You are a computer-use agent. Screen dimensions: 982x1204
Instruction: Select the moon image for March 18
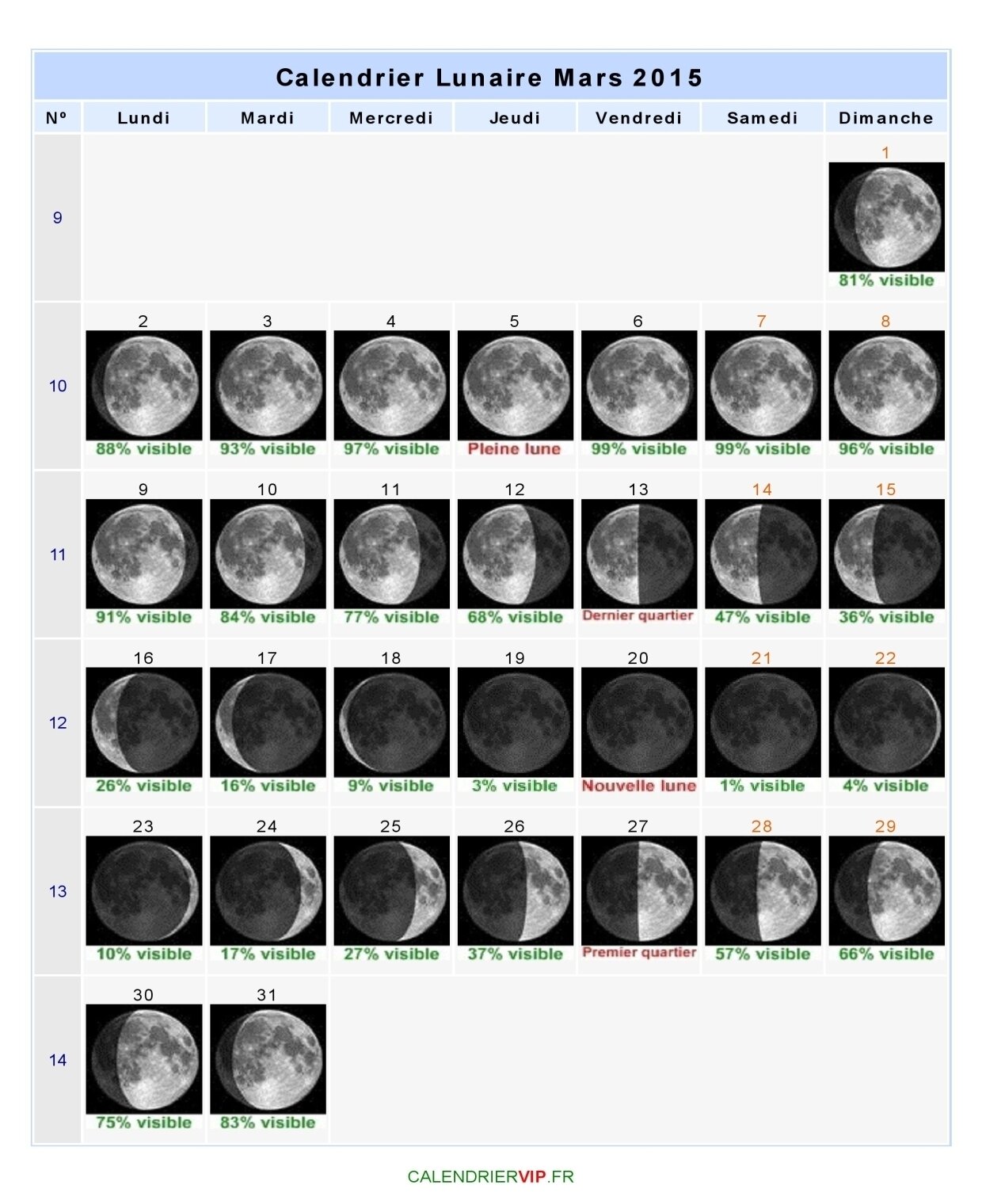[x=392, y=722]
